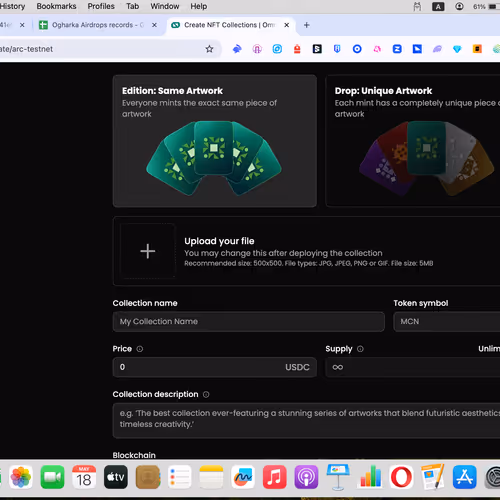Open the App Store dock icon
Screen dimensions: 500x500
pyautogui.click(x=464, y=477)
